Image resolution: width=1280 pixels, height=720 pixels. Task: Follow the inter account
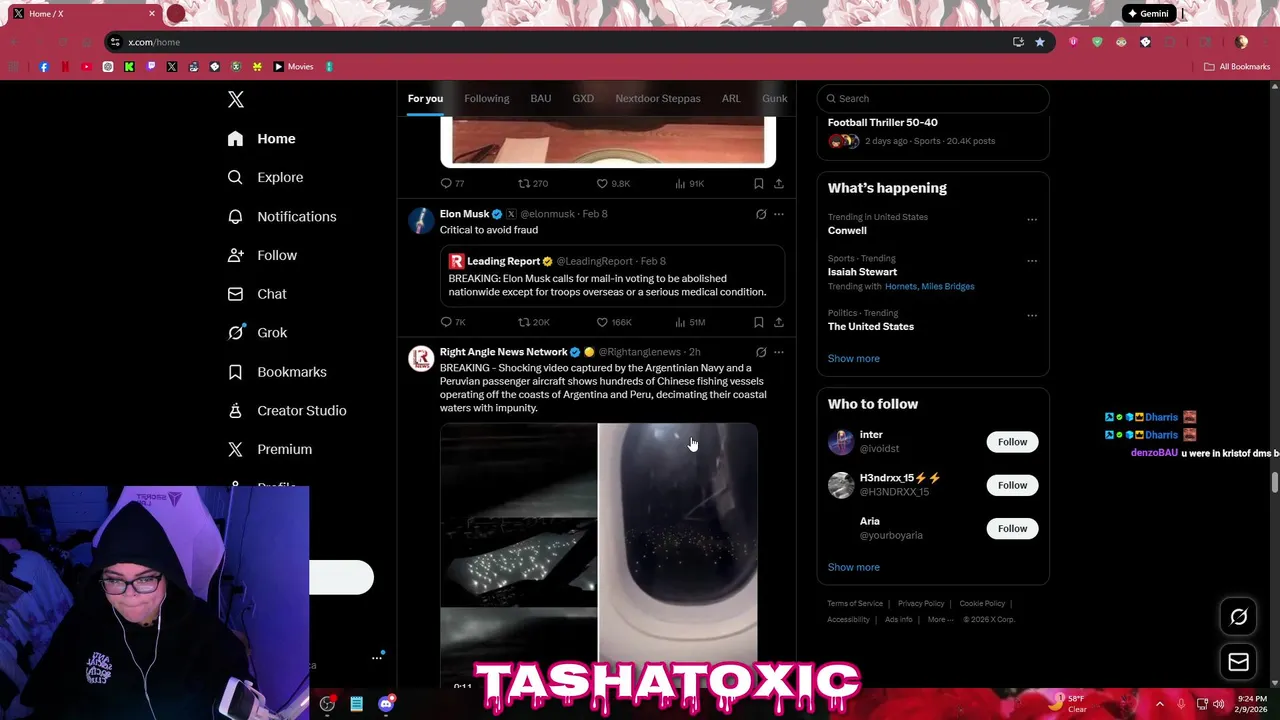pyautogui.click(x=1012, y=442)
